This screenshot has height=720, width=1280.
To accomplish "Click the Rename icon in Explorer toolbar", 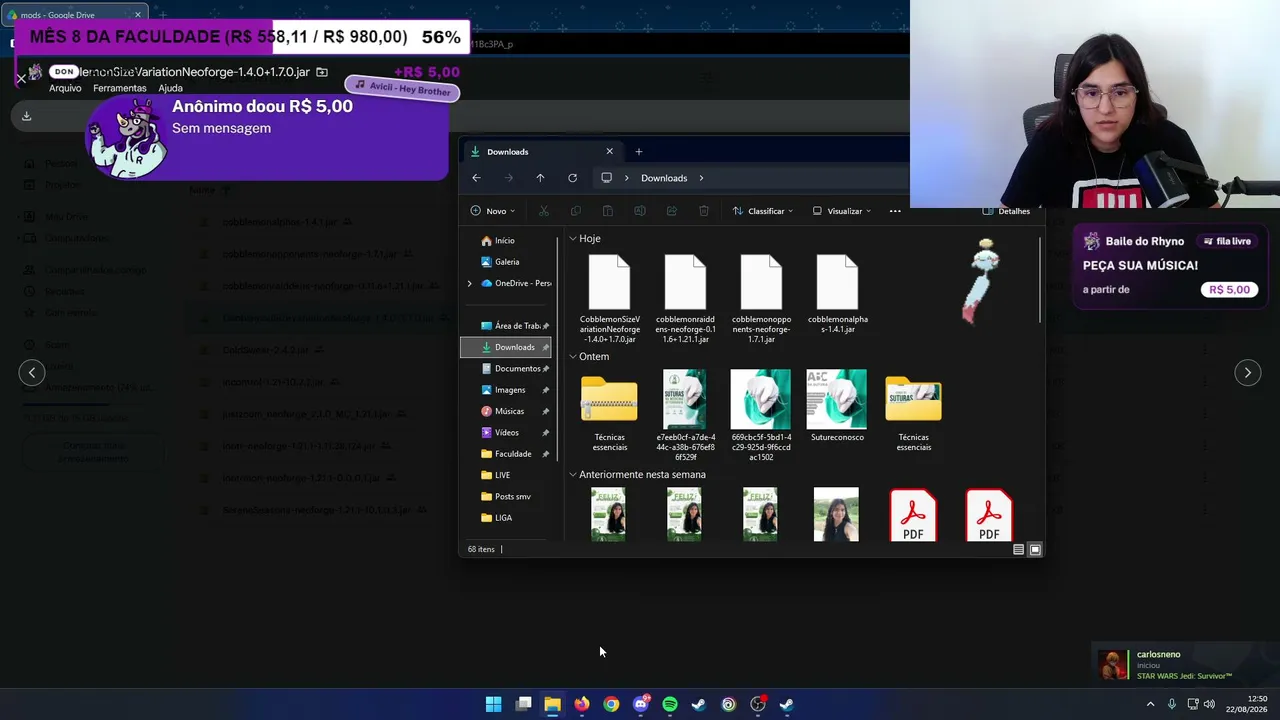I will [x=640, y=211].
